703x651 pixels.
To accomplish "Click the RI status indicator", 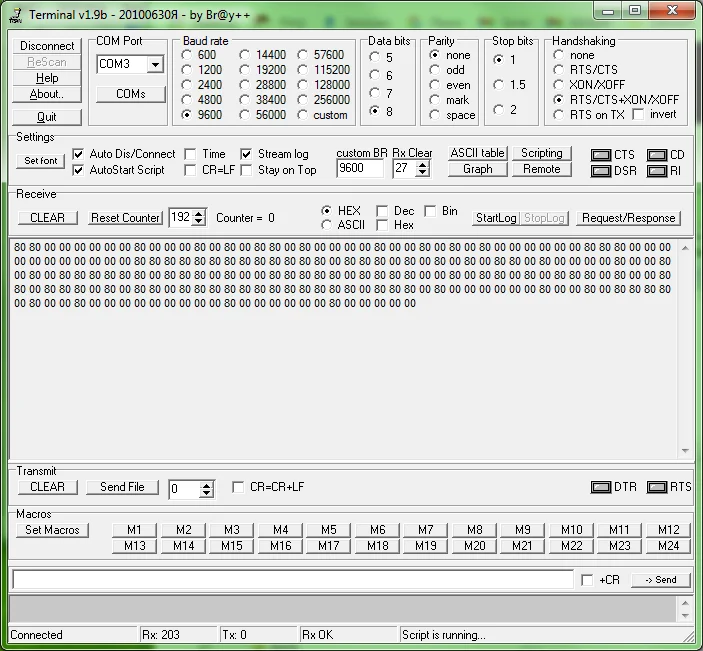I will pyautogui.click(x=657, y=171).
